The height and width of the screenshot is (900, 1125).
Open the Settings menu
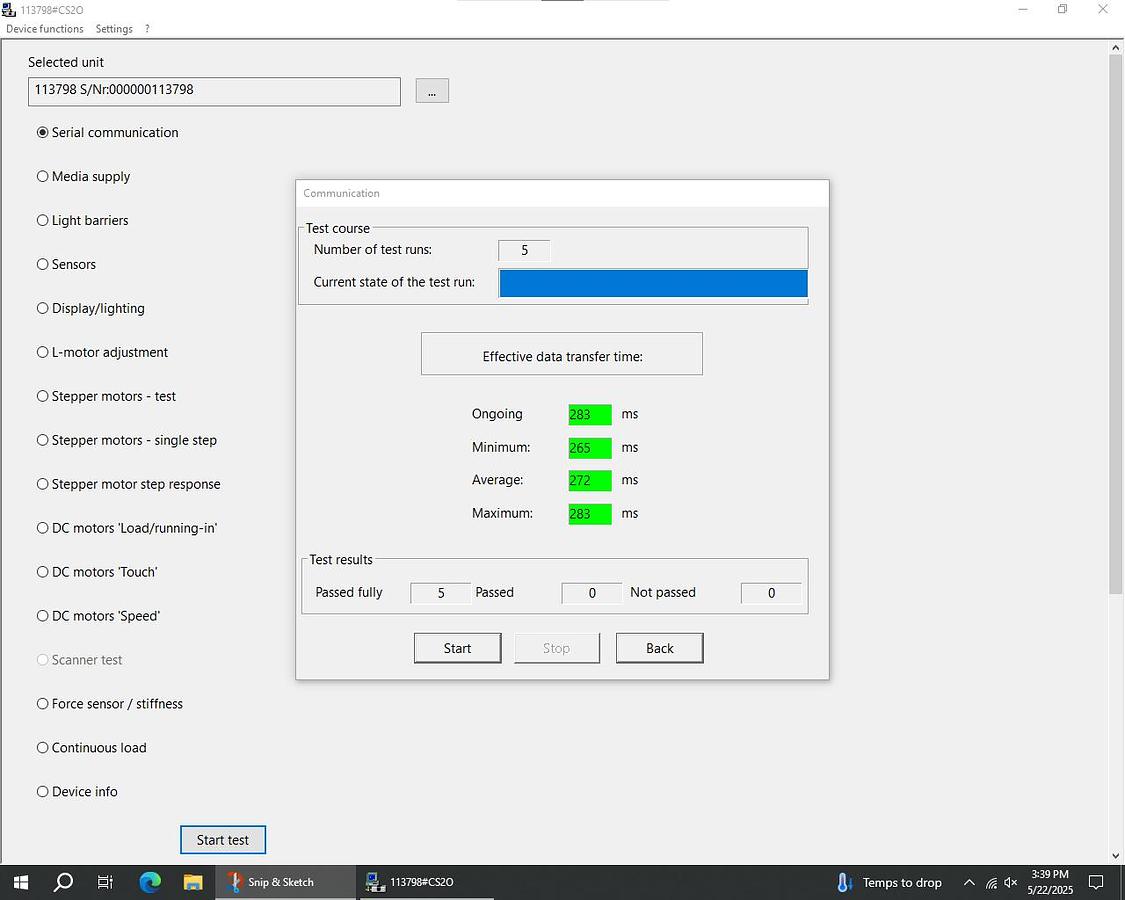(x=114, y=29)
